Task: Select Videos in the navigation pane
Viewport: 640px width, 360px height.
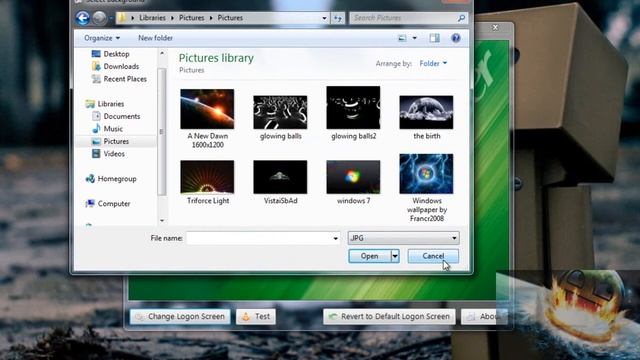Action: click(114, 154)
